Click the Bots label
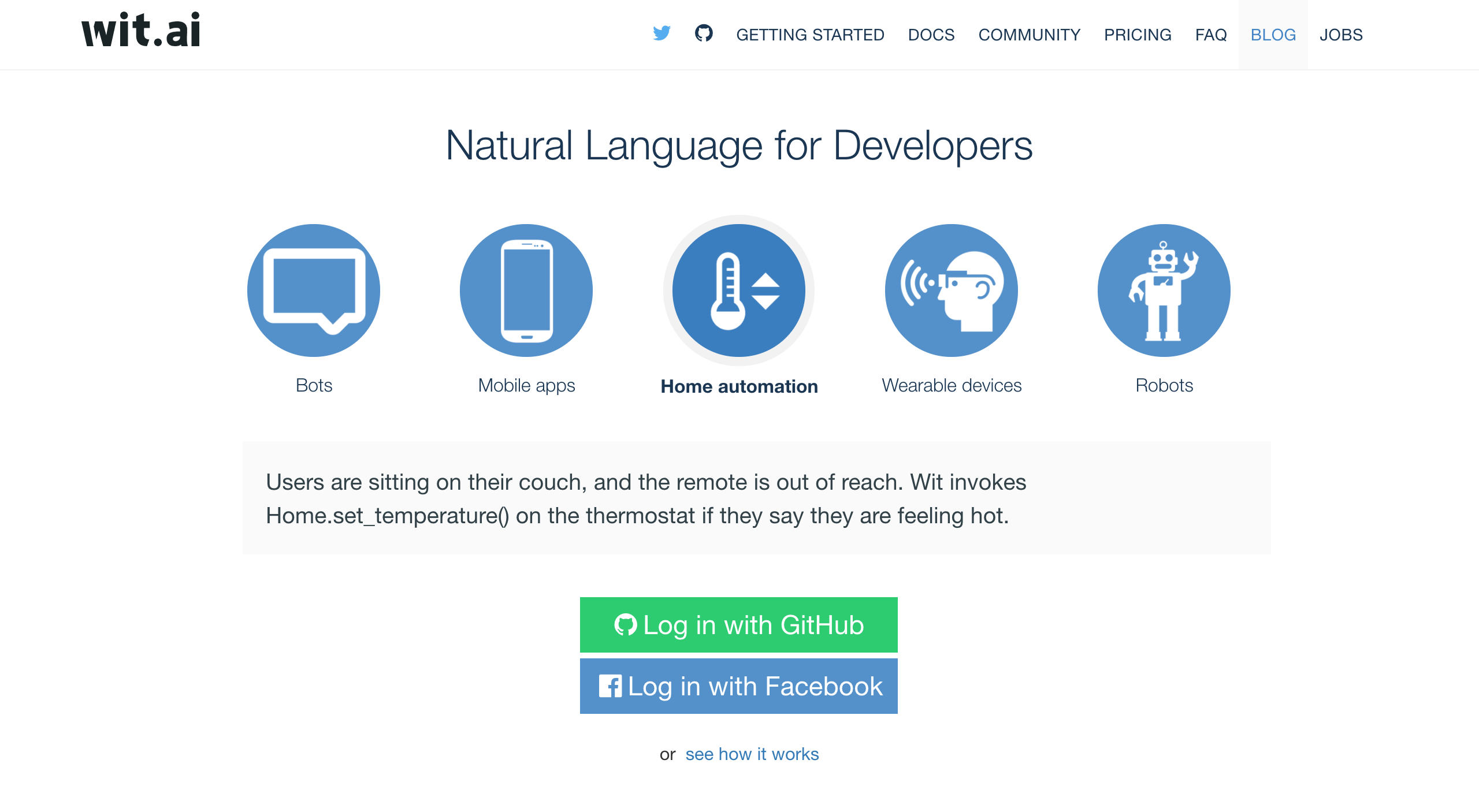The height and width of the screenshot is (812, 1479). [314, 385]
